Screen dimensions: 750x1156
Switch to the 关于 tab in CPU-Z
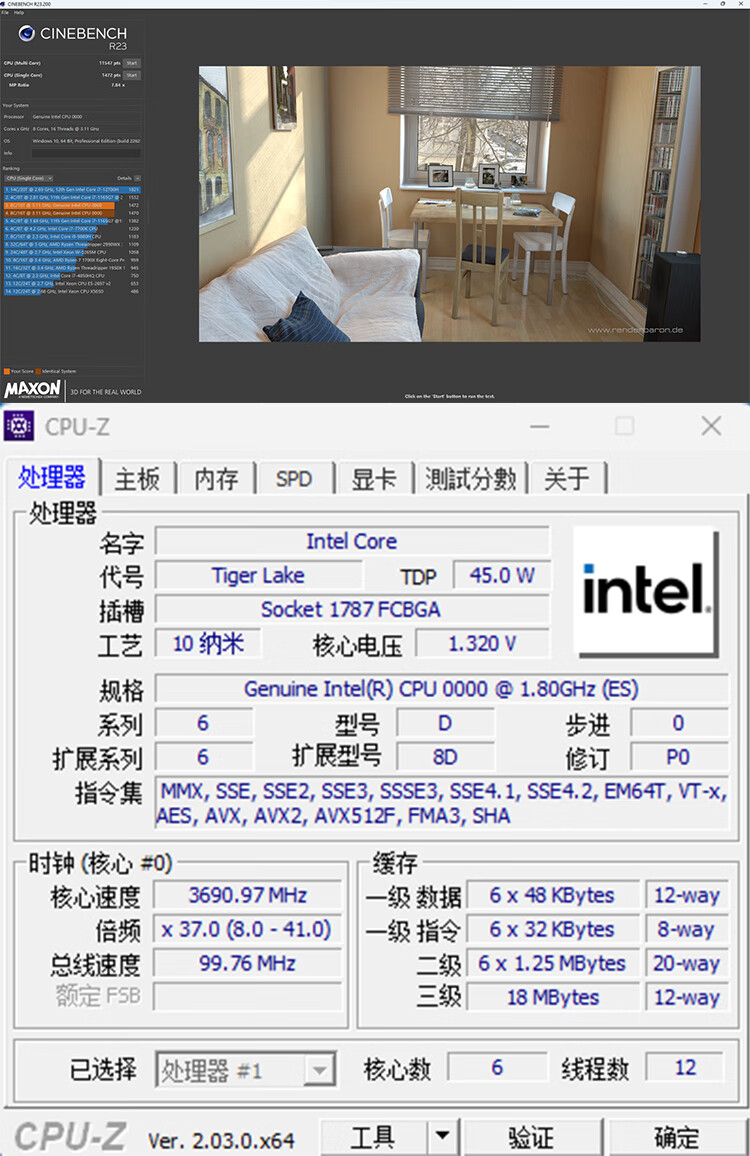click(x=567, y=479)
